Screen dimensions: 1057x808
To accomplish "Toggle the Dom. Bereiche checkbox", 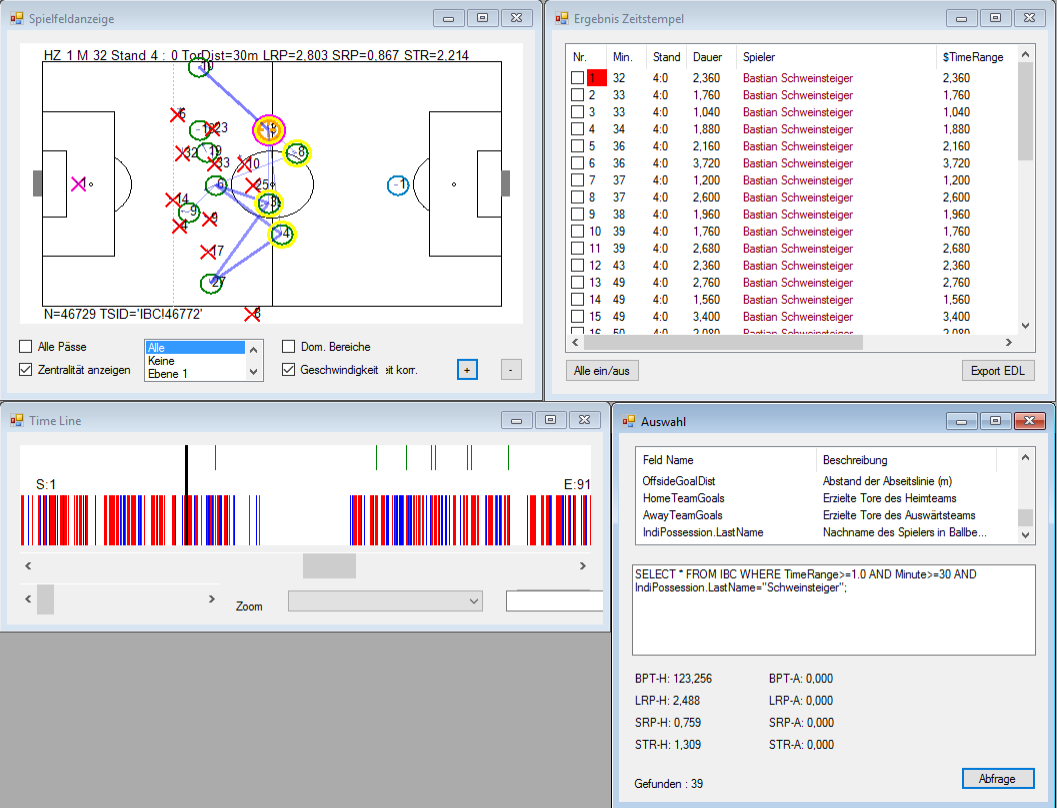I will pos(289,347).
